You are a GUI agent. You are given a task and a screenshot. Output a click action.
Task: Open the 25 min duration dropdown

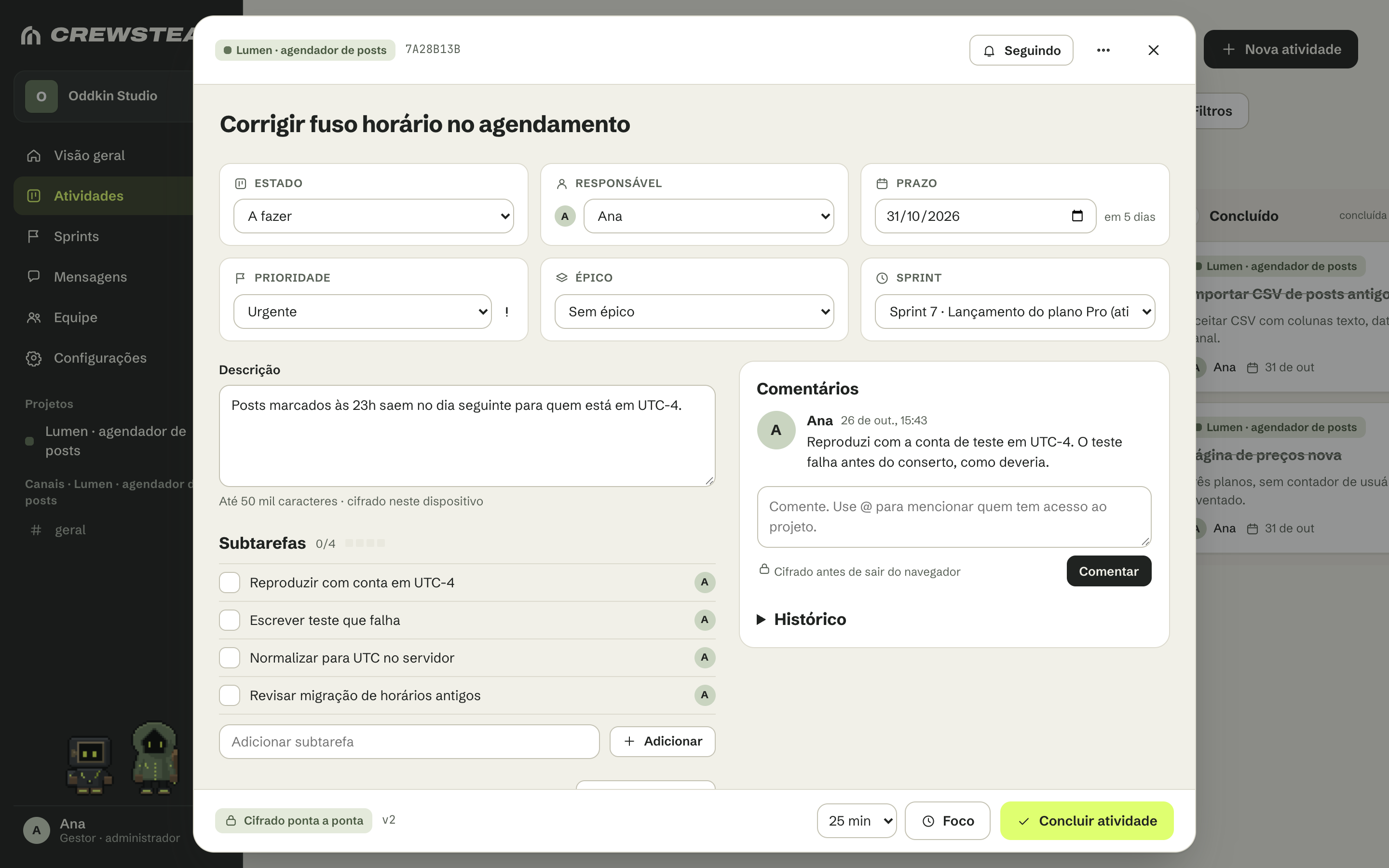point(857,820)
